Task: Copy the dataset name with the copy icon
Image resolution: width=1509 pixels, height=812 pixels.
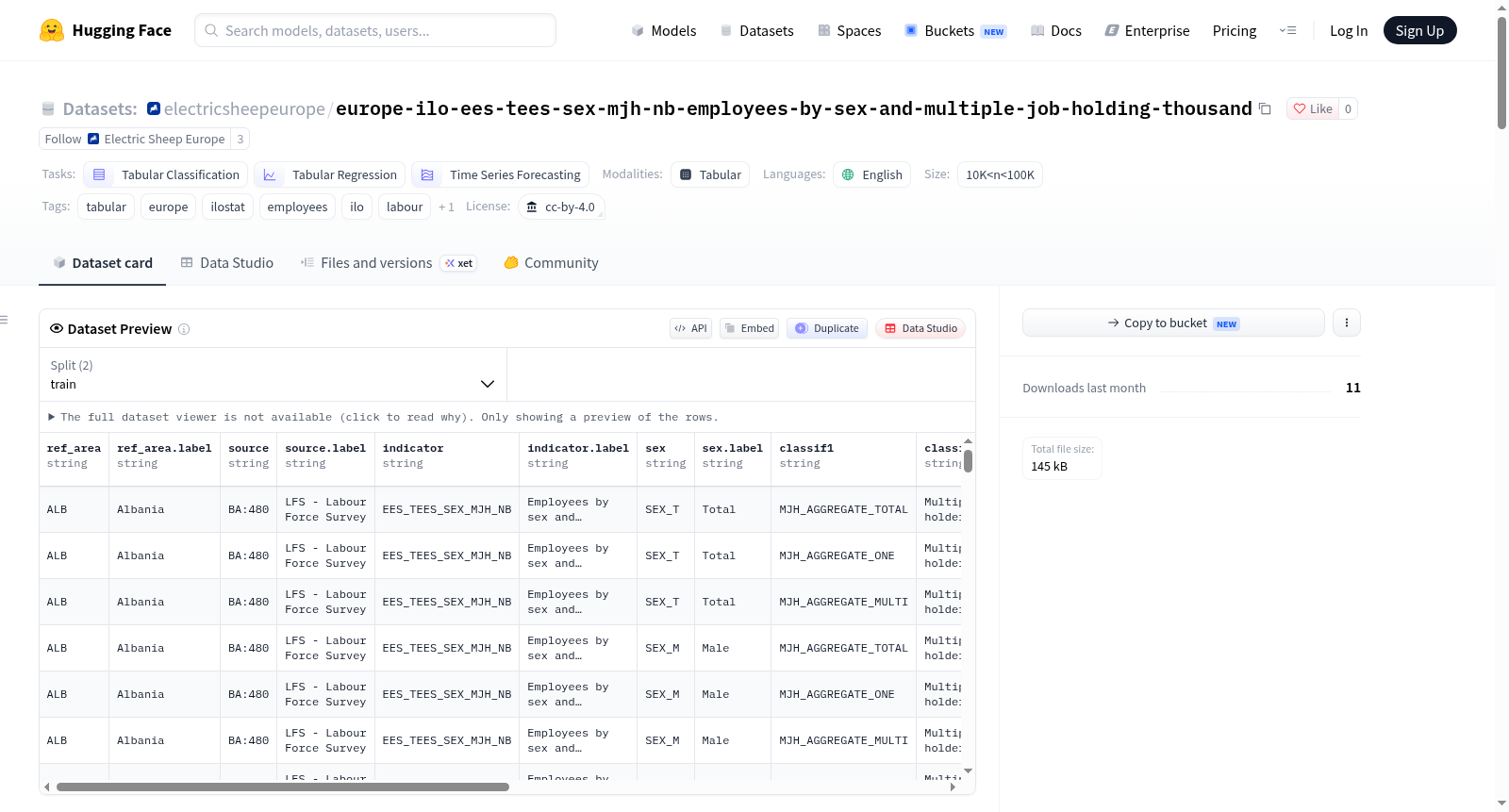Action: (1265, 109)
